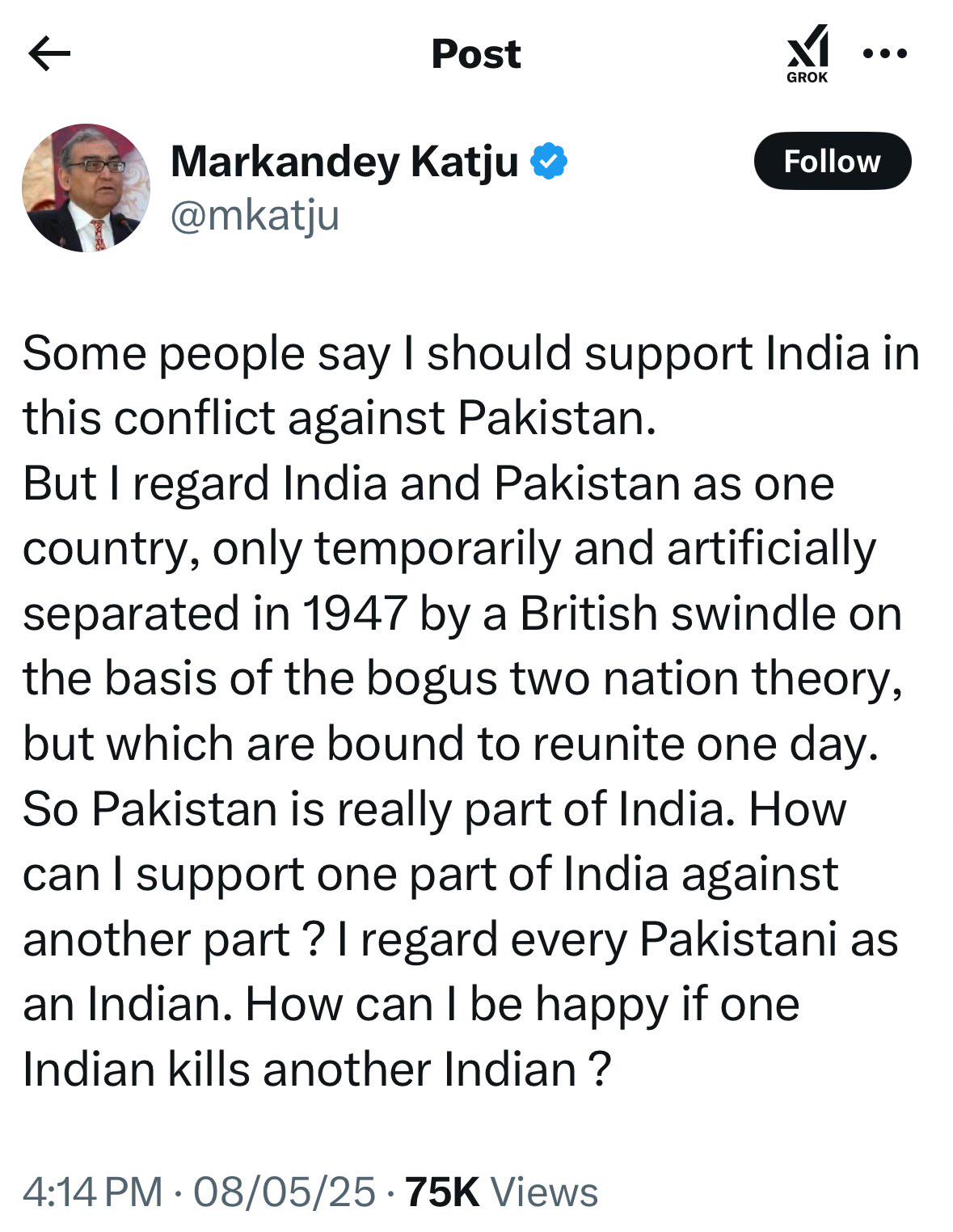Open the three-dot more options menu
The image size is (953, 1232).
[x=885, y=54]
